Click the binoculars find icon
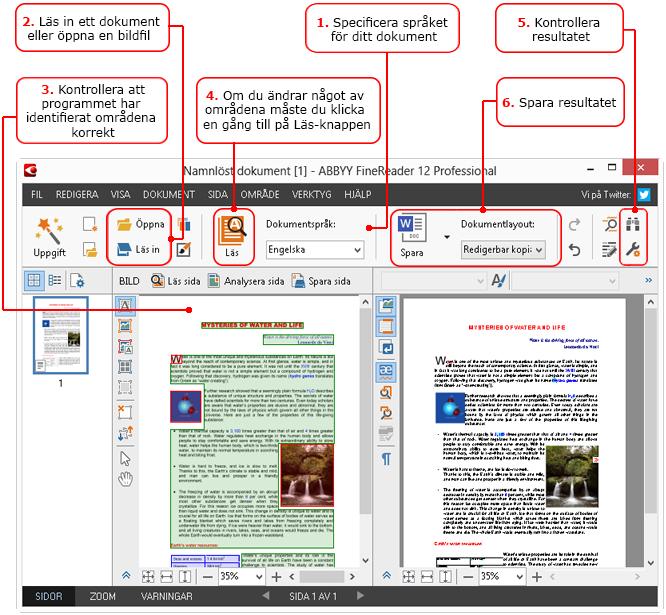This screenshot has width=666, height=615. pyautogui.click(x=633, y=224)
